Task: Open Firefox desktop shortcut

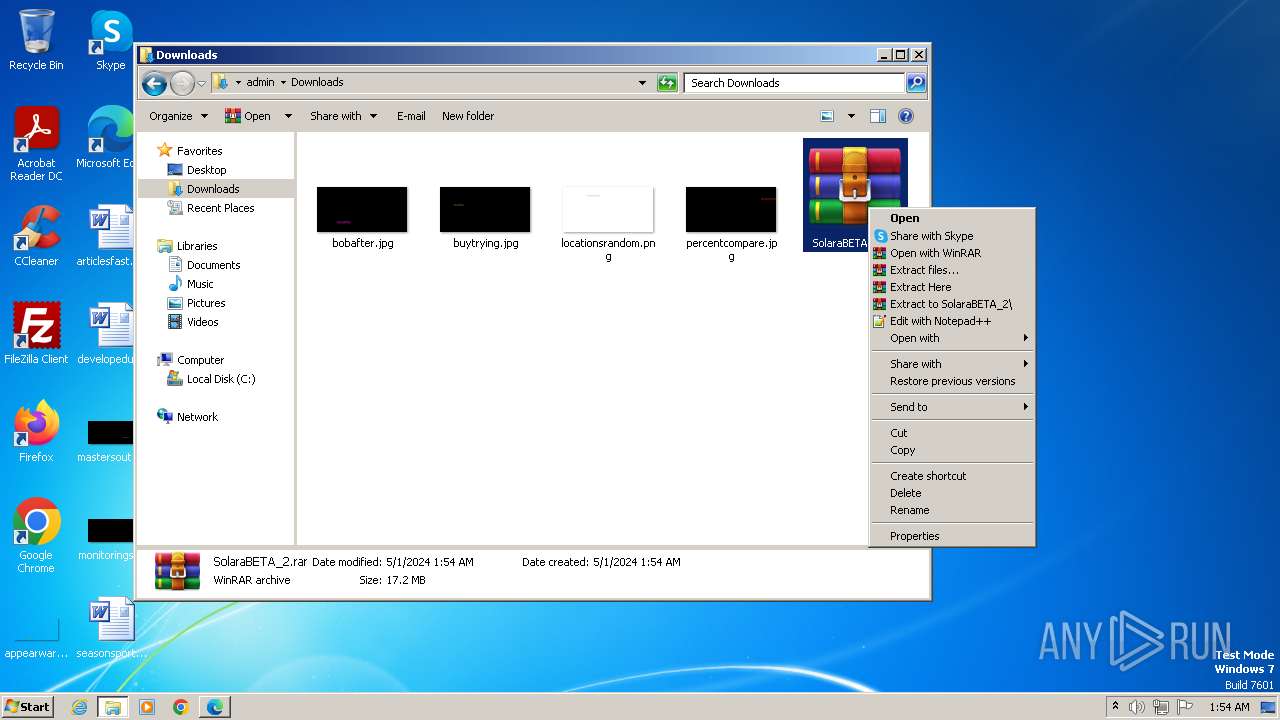Action: click(x=36, y=431)
